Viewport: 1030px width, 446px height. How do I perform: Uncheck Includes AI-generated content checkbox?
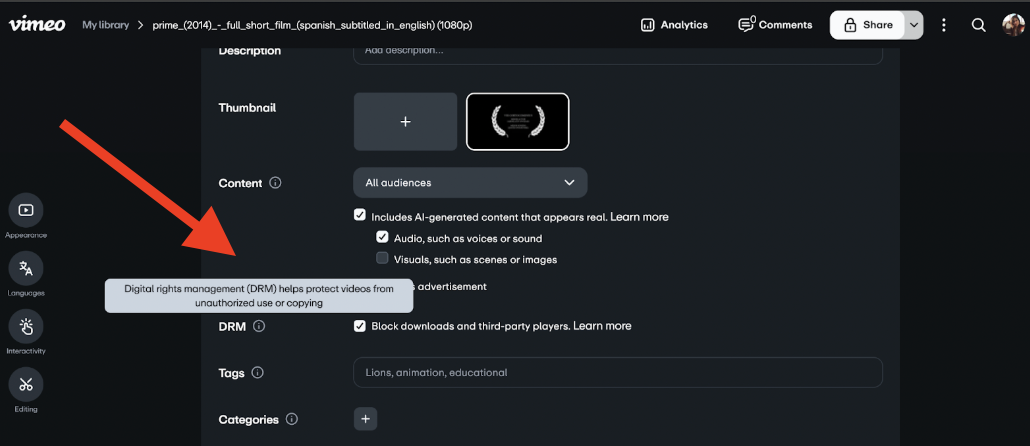pos(360,215)
